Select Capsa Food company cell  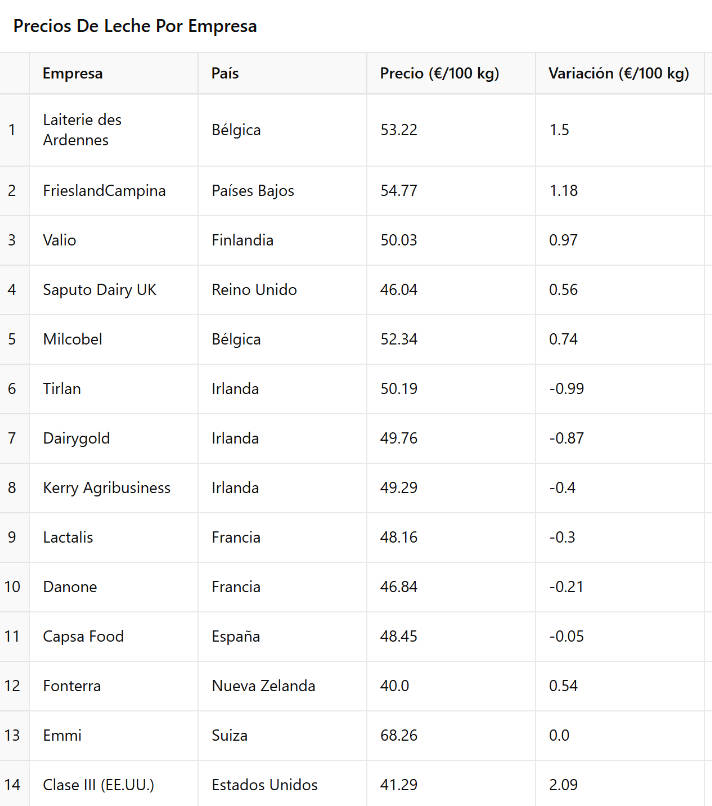114,636
